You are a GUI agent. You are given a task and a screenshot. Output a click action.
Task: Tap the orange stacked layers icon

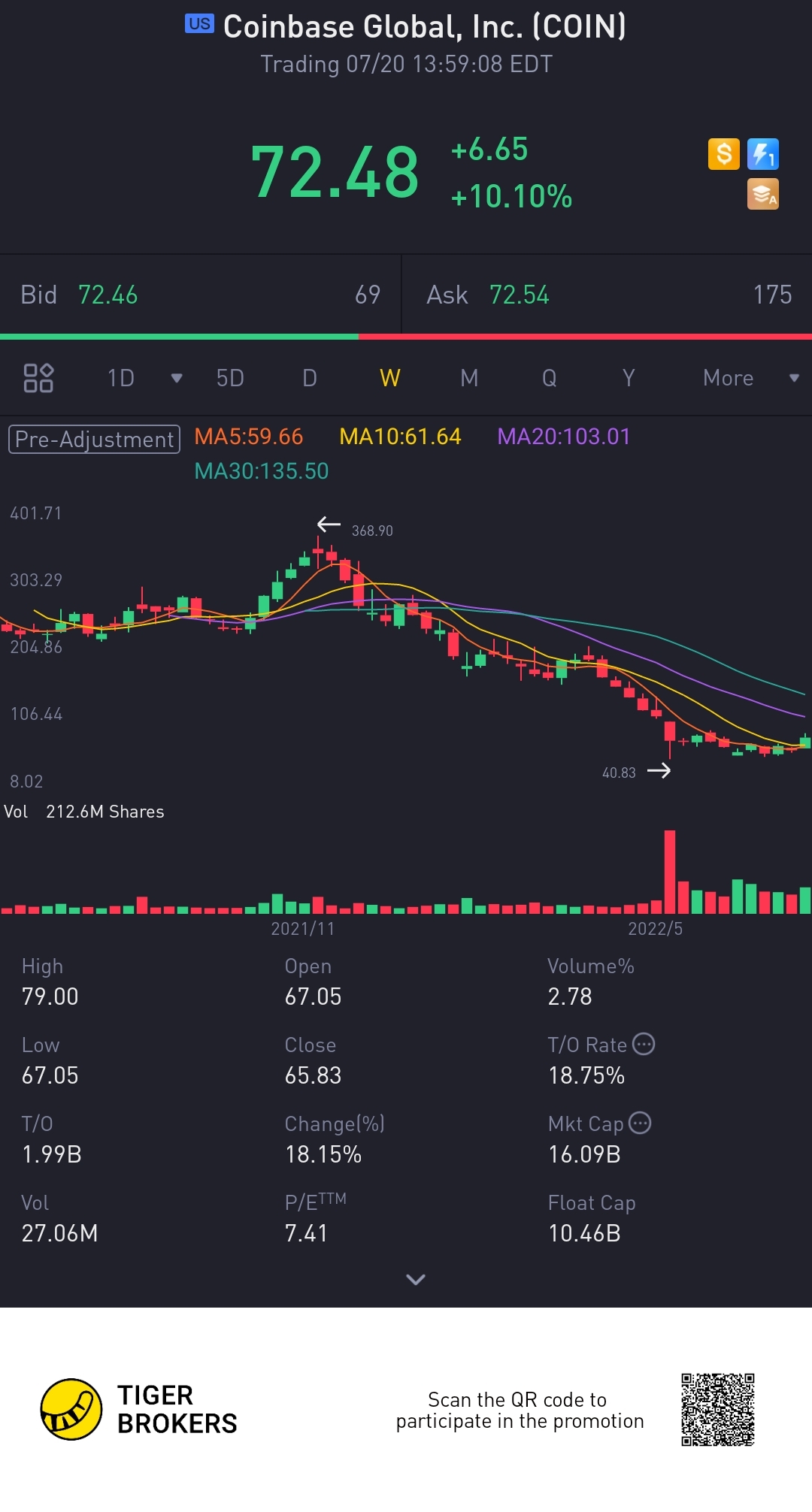pos(763,194)
